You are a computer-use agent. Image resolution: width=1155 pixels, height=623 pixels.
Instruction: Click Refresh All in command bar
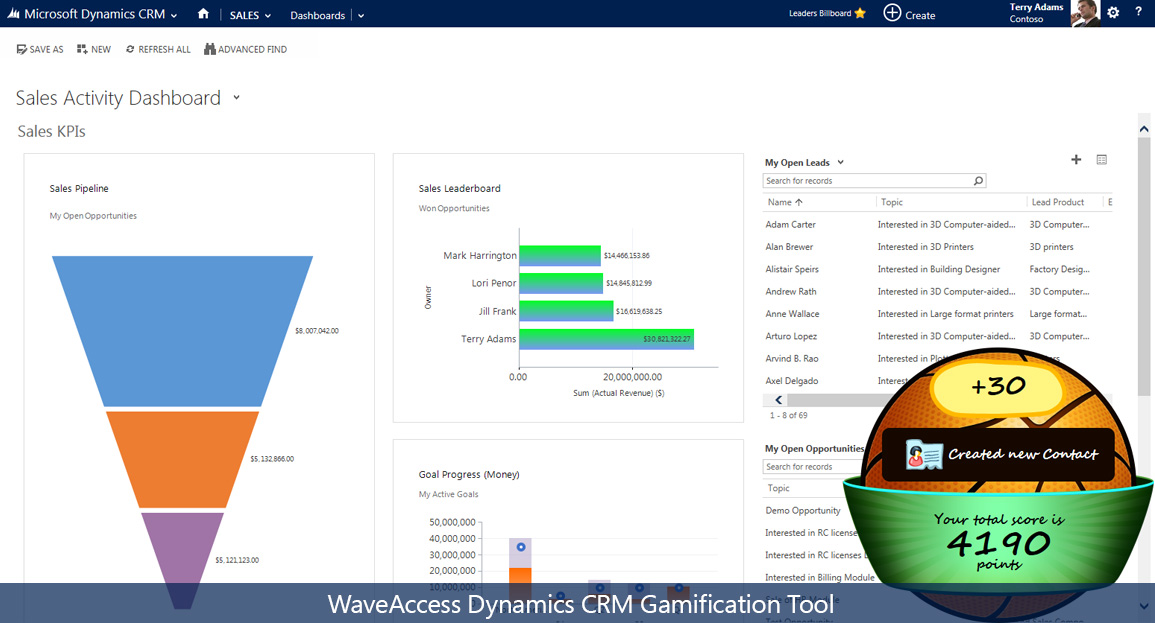point(158,49)
